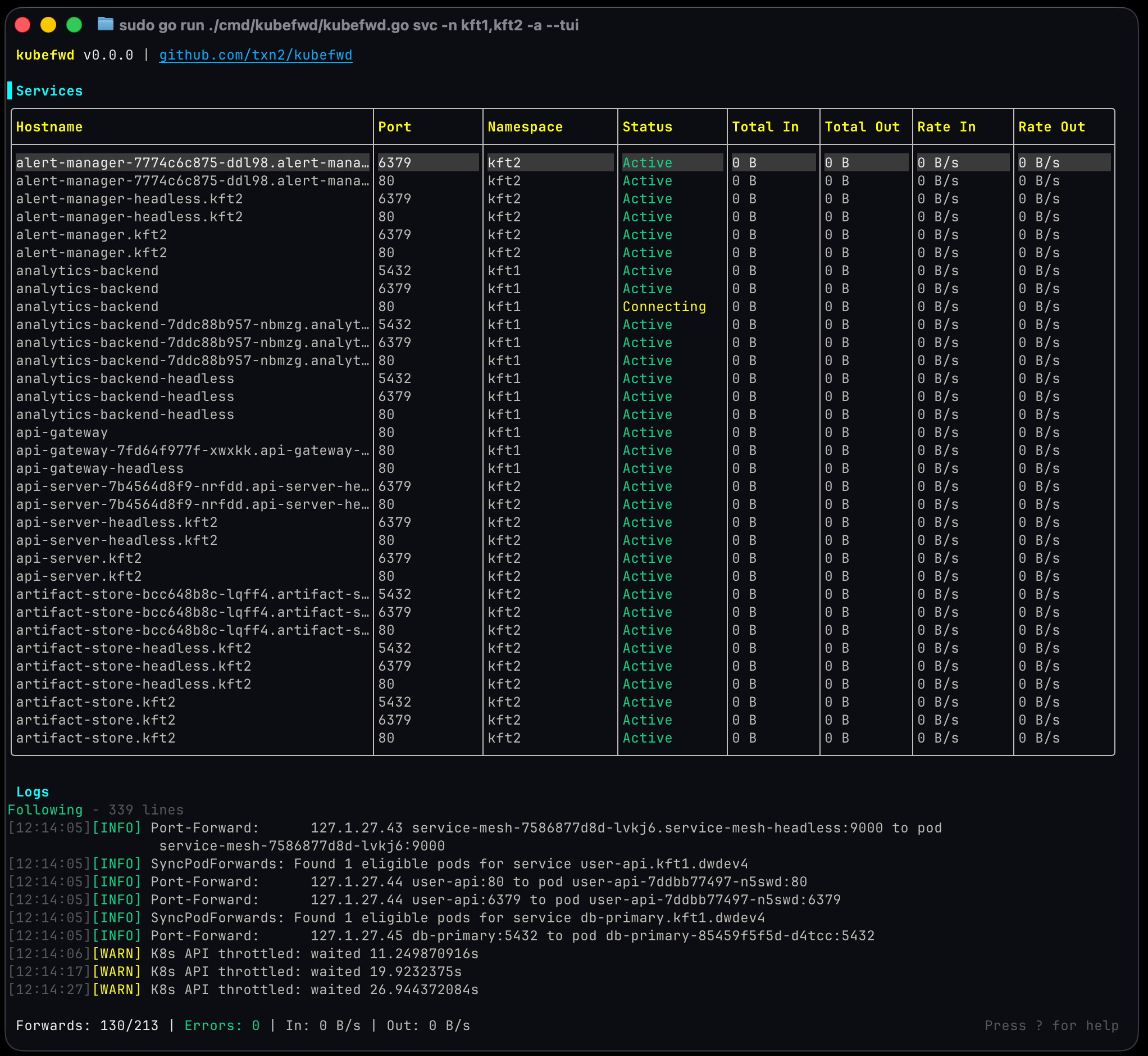Select the Logs section heading
The height and width of the screenshot is (1056, 1148).
pyautogui.click(x=33, y=792)
